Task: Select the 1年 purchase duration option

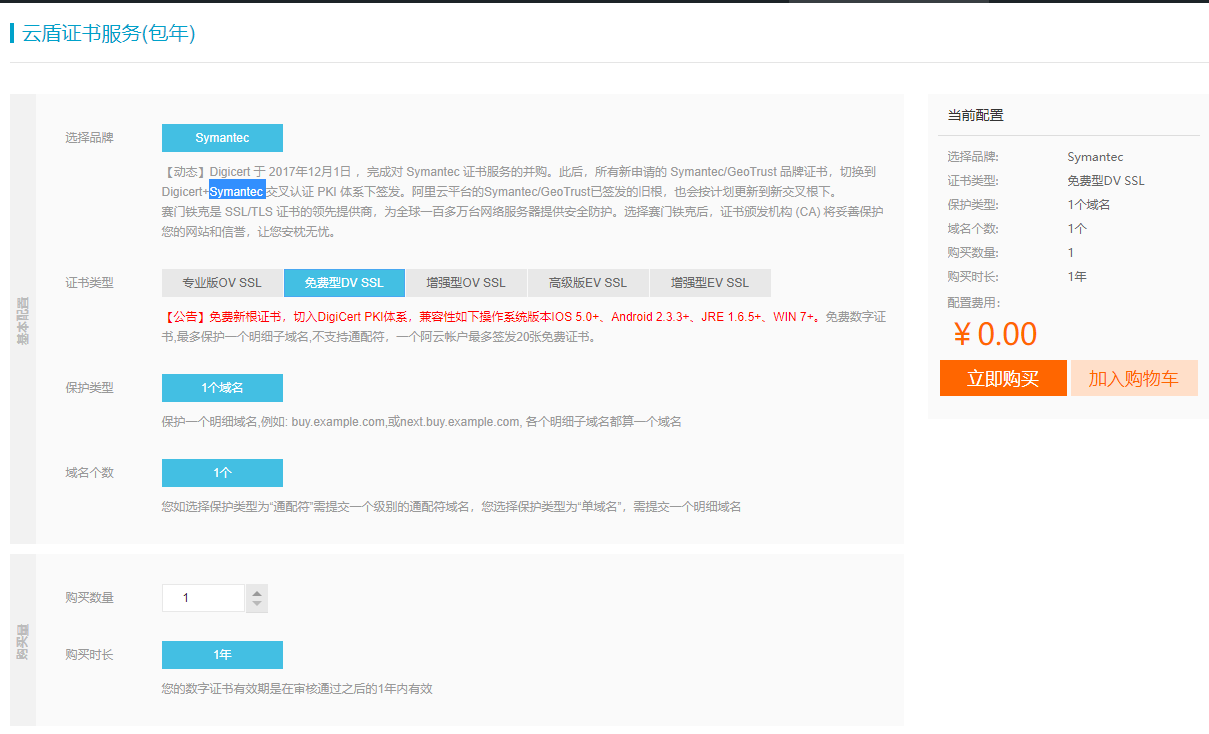Action: click(x=222, y=655)
